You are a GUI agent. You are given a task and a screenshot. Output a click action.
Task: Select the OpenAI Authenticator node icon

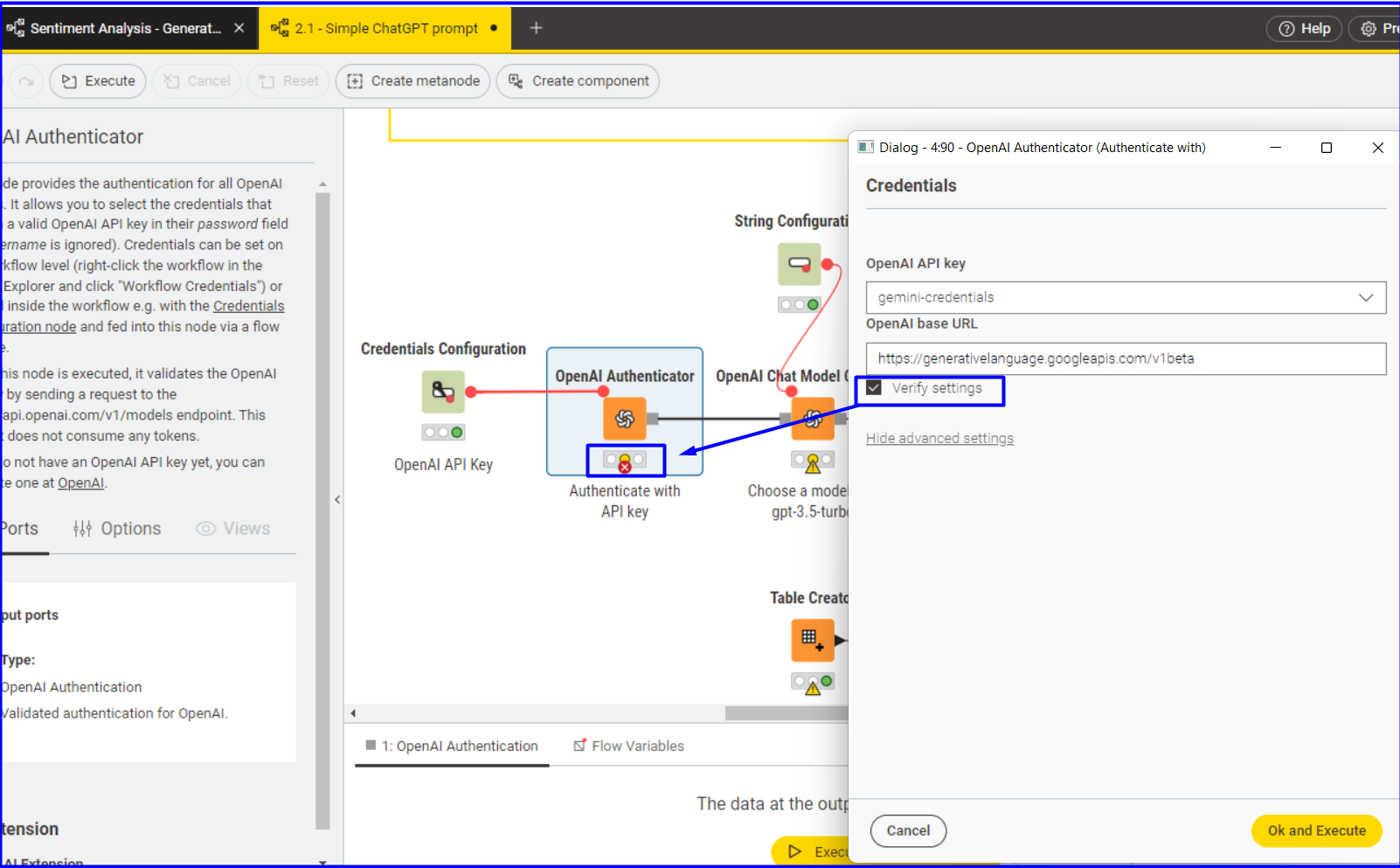tap(625, 419)
